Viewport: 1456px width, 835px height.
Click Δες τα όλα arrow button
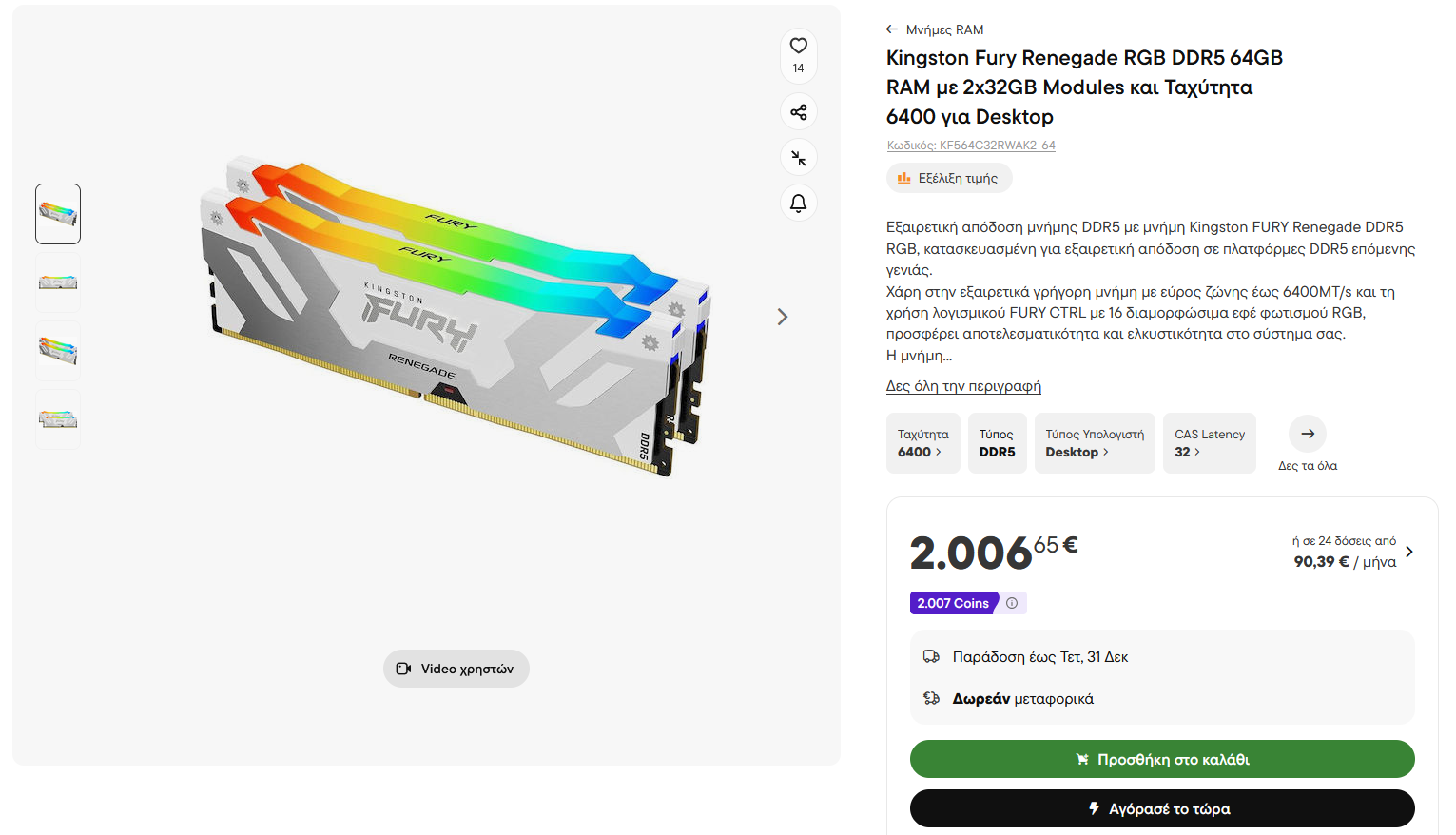point(1308,434)
